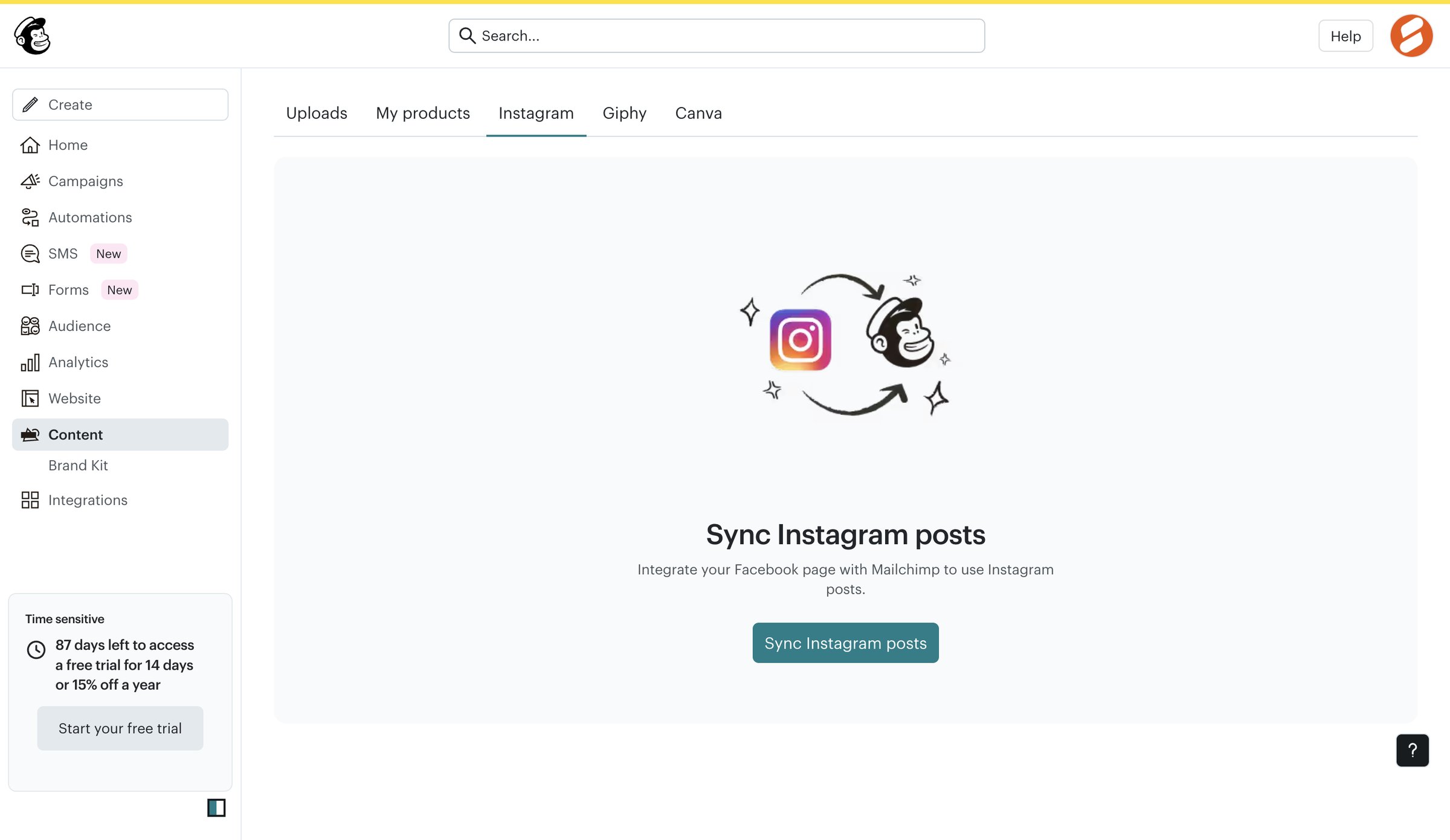Open the orange account avatar menu
Image resolution: width=1450 pixels, height=840 pixels.
click(1411, 36)
